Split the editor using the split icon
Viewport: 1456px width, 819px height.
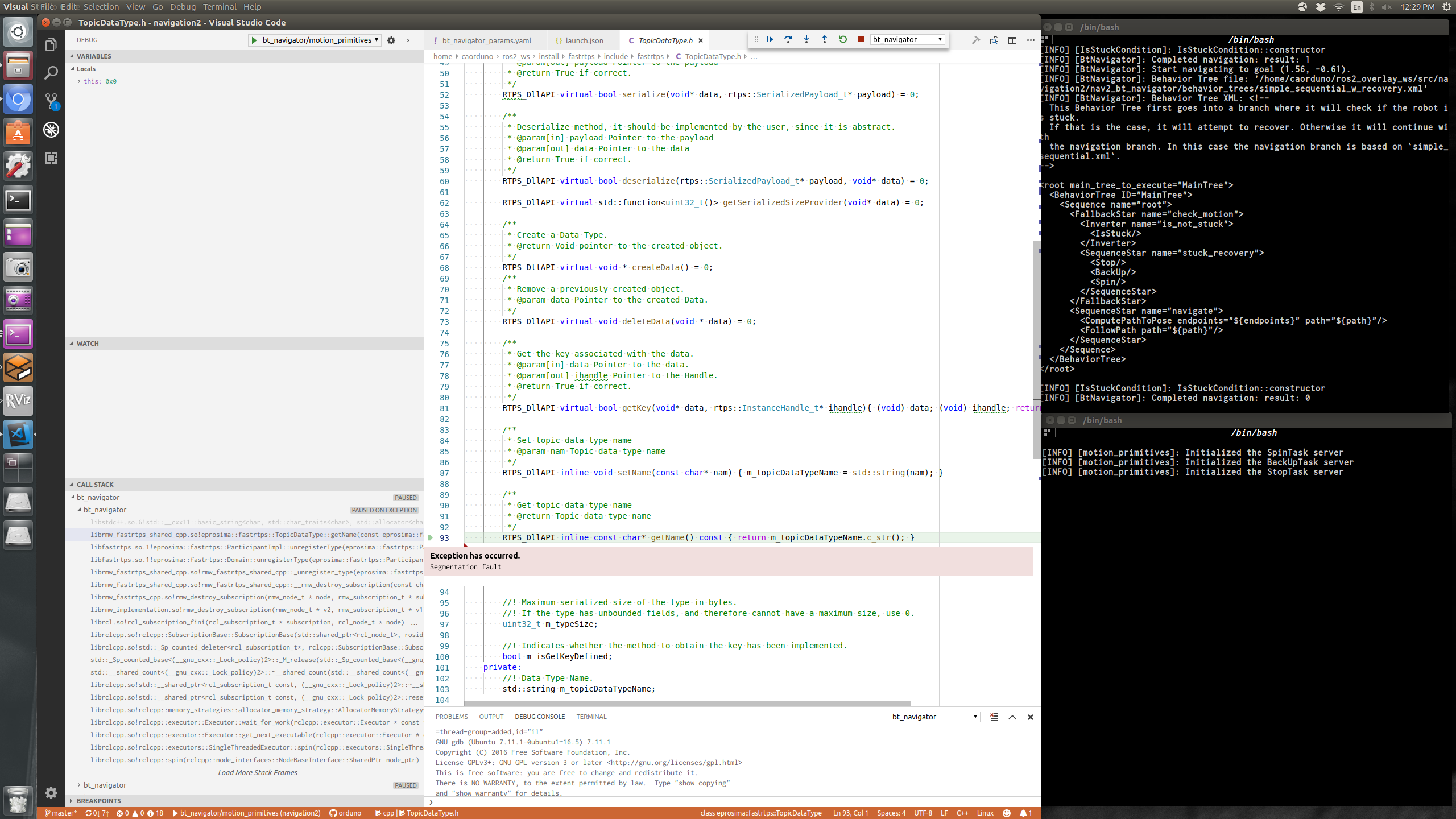coord(1012,40)
